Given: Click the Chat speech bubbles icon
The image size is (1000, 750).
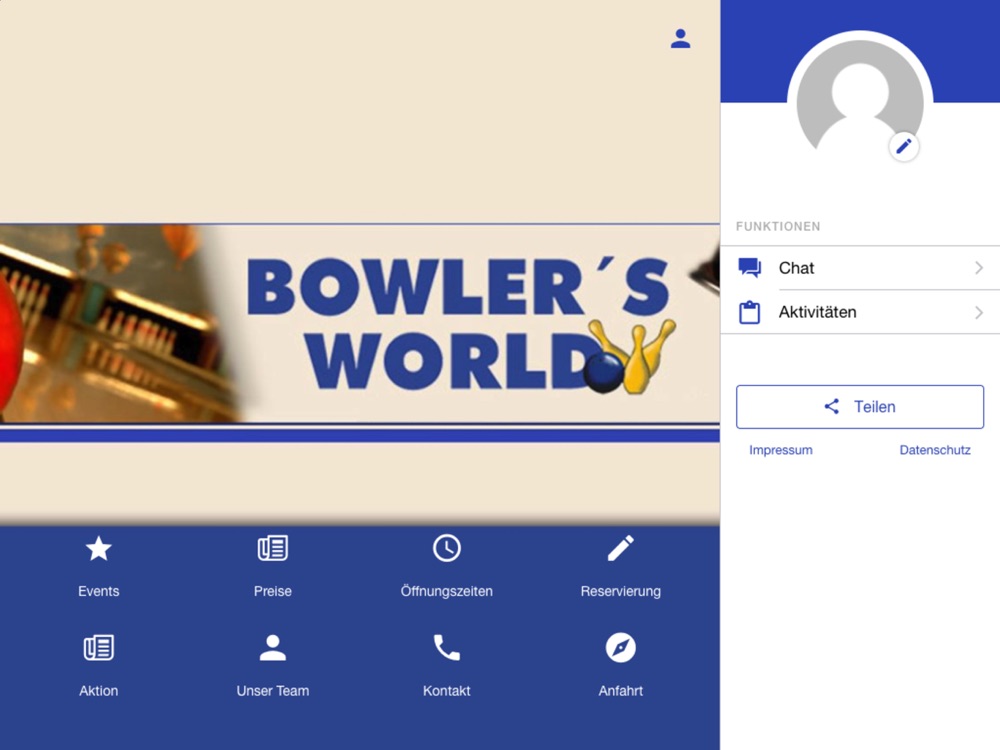Looking at the screenshot, I should (x=749, y=268).
